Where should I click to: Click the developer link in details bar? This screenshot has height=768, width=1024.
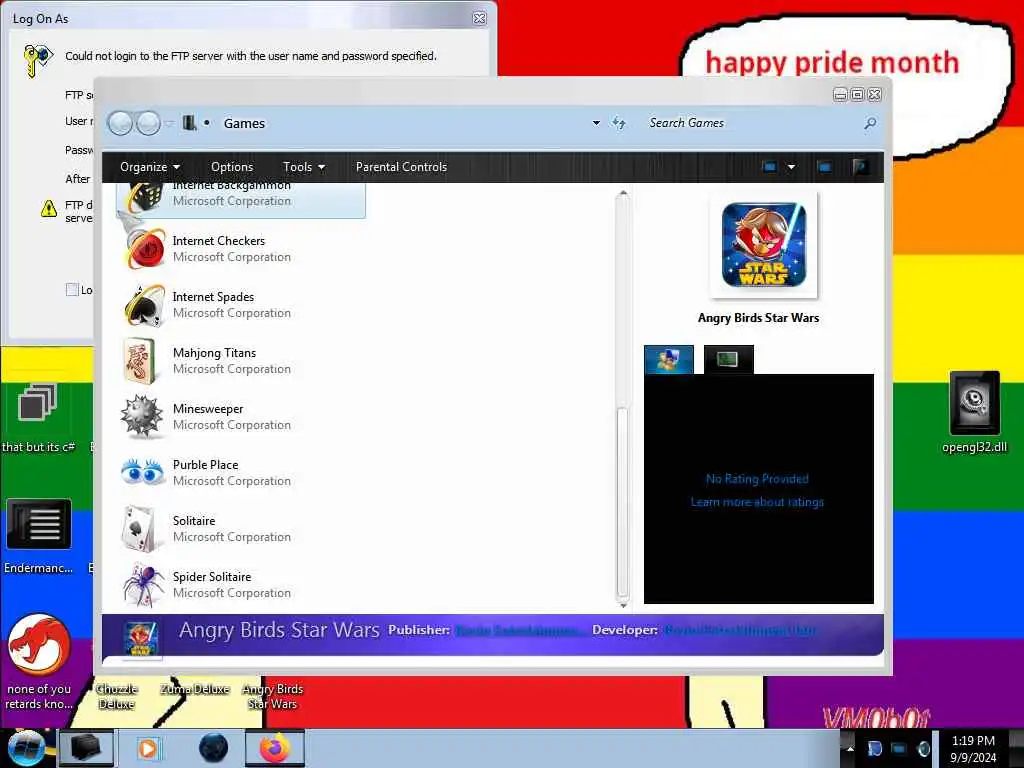[740, 630]
